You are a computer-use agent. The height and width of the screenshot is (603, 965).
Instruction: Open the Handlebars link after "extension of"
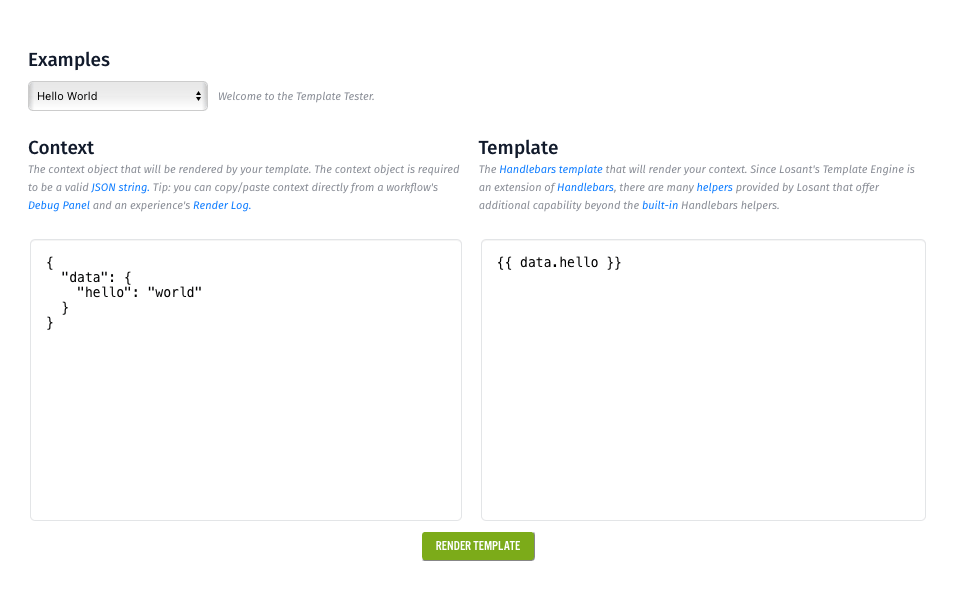[x=585, y=187]
